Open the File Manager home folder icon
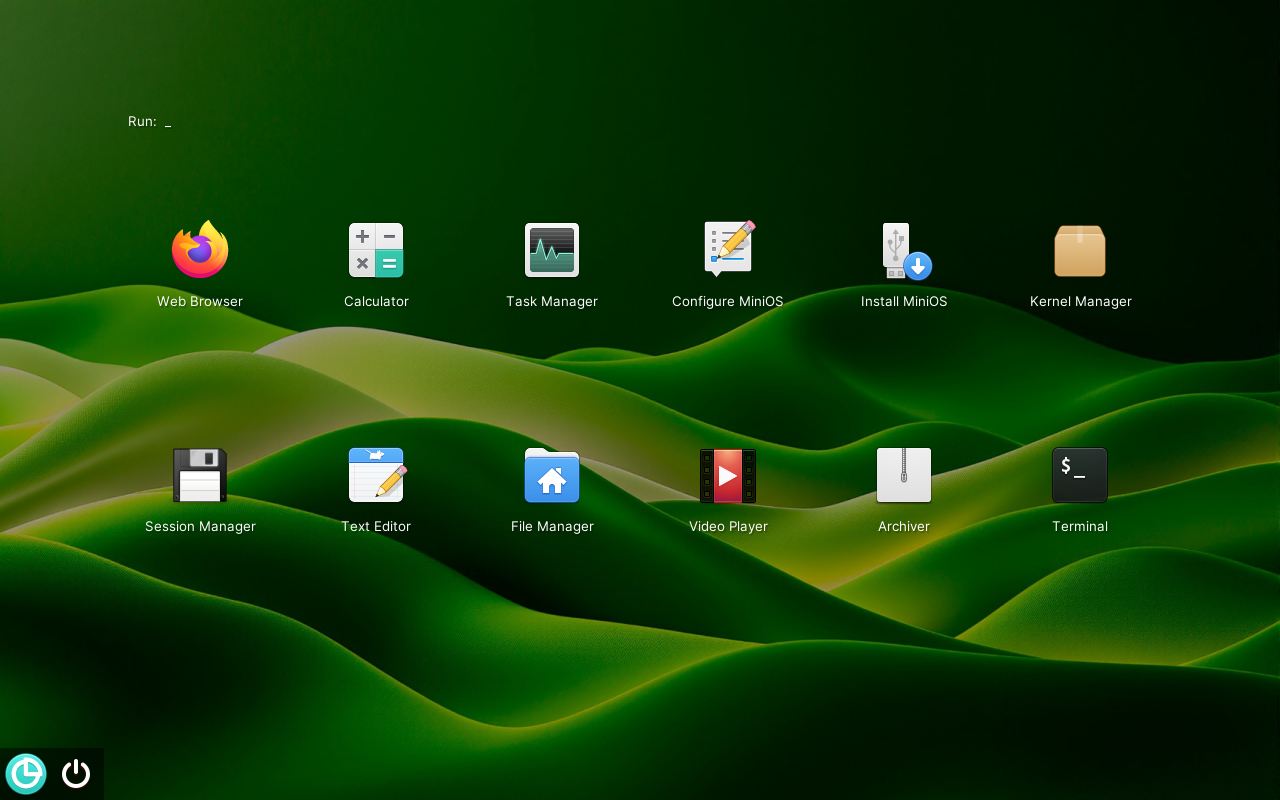 click(552, 475)
